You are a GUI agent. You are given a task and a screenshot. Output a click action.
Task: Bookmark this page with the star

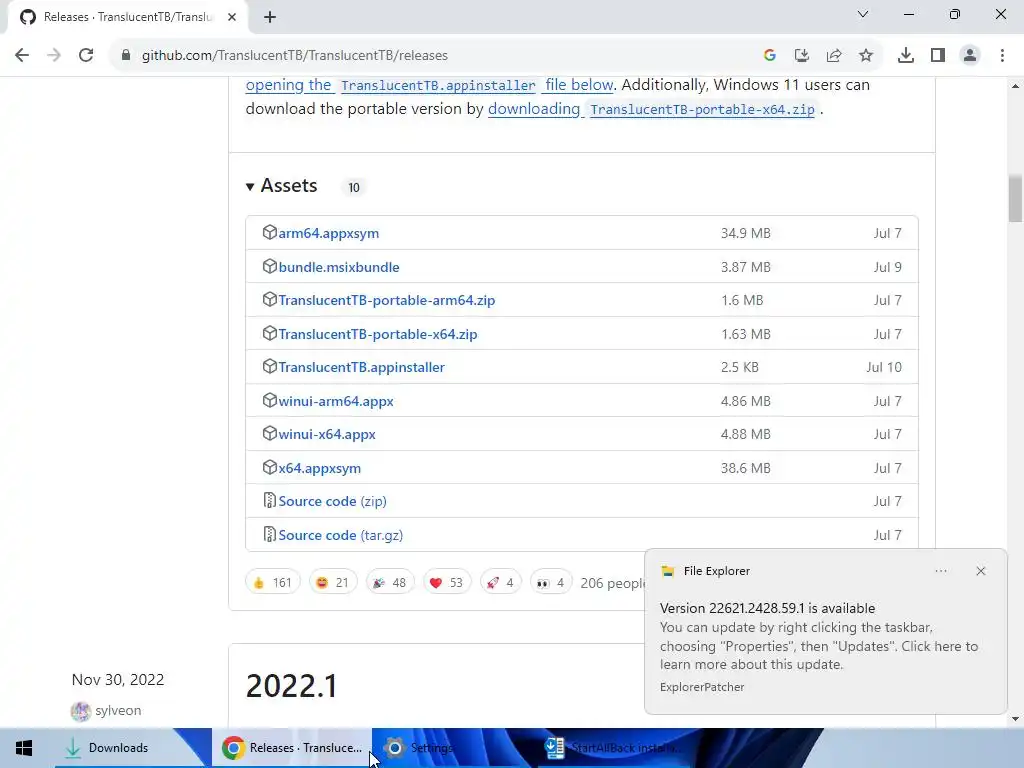point(866,56)
